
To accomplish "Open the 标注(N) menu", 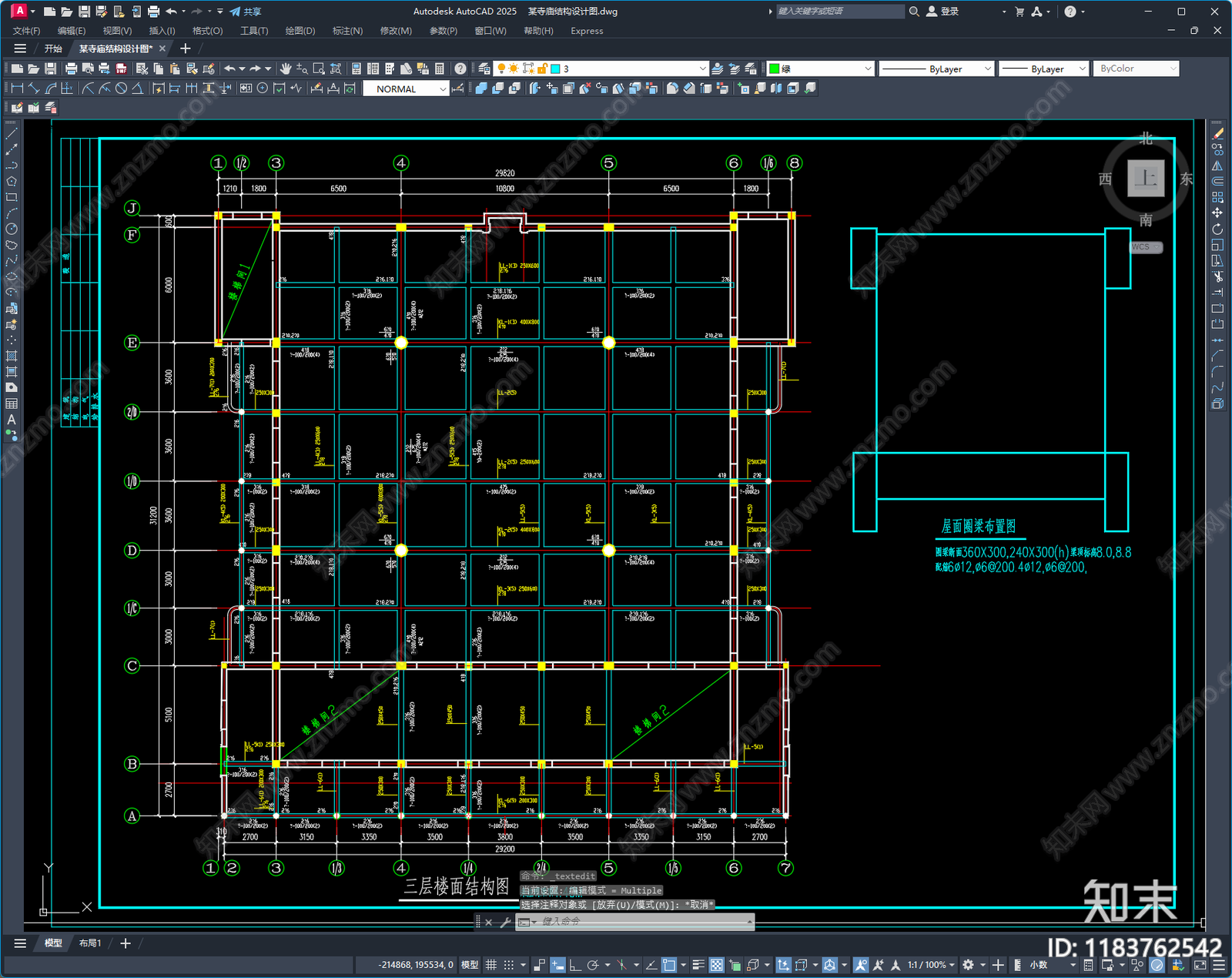I will click(x=346, y=31).
